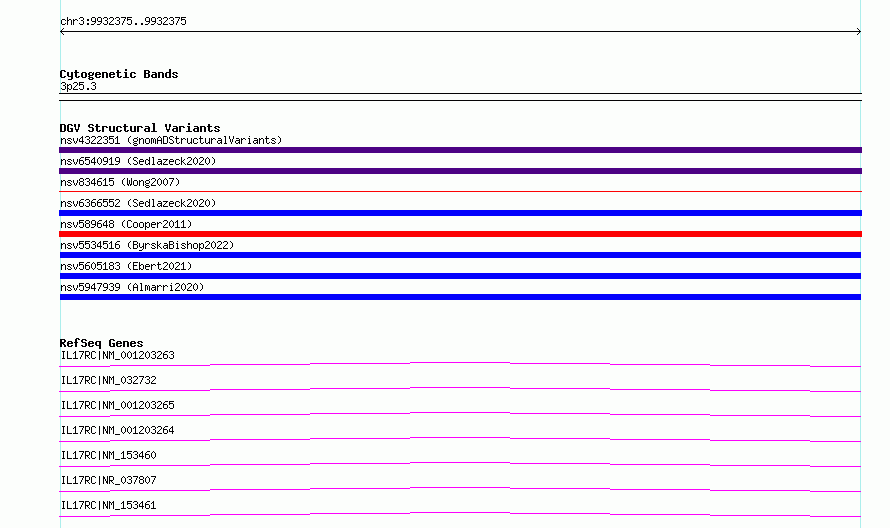Select transcript IL17RC|NM_001203263
Screen dimensions: 890x528
117,355
